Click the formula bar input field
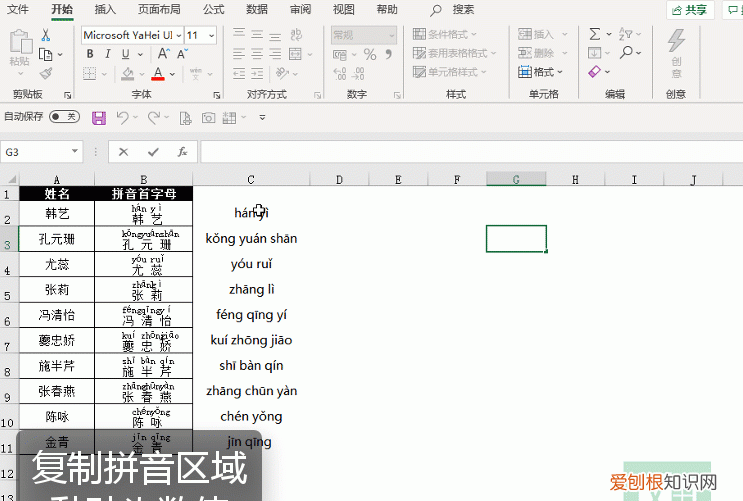The image size is (743, 501). [x=471, y=152]
